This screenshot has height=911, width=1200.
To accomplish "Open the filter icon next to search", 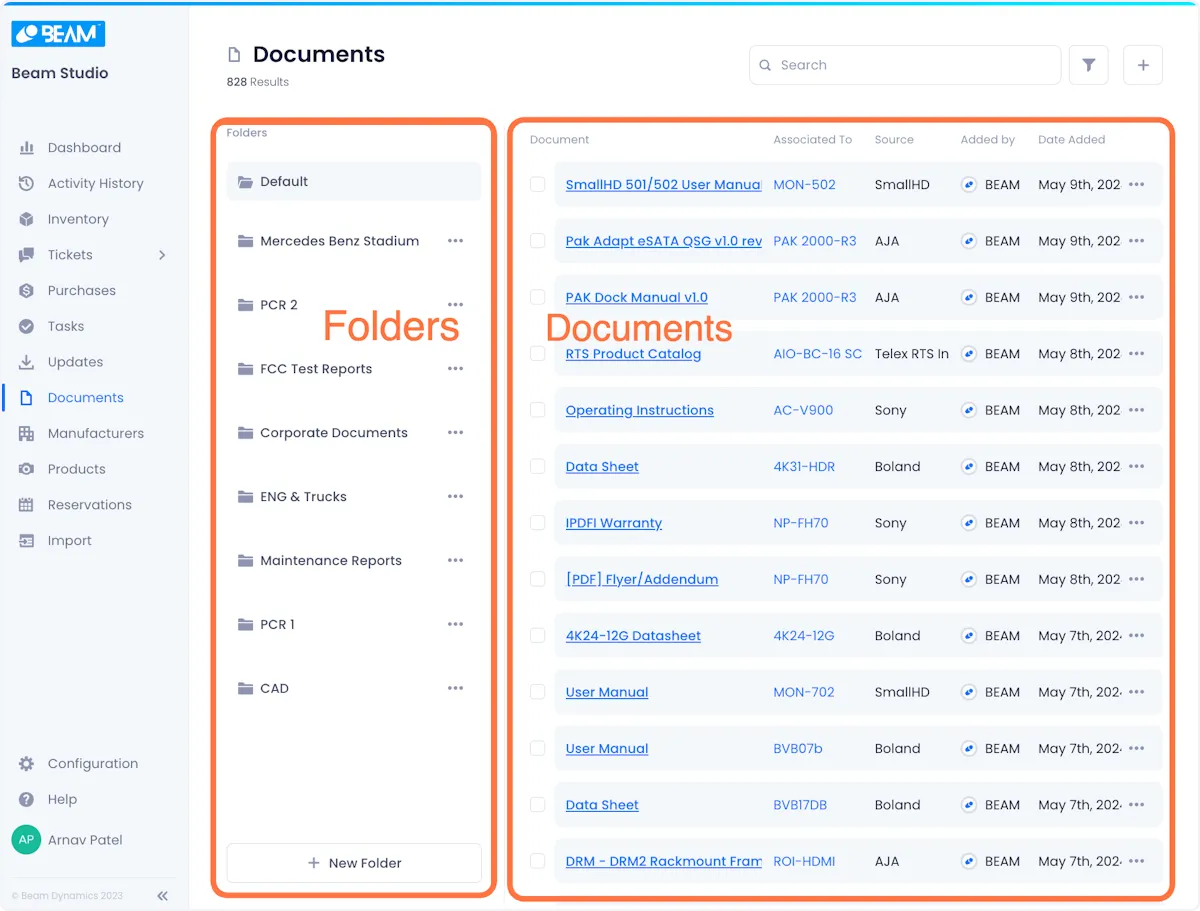I will pos(1088,65).
